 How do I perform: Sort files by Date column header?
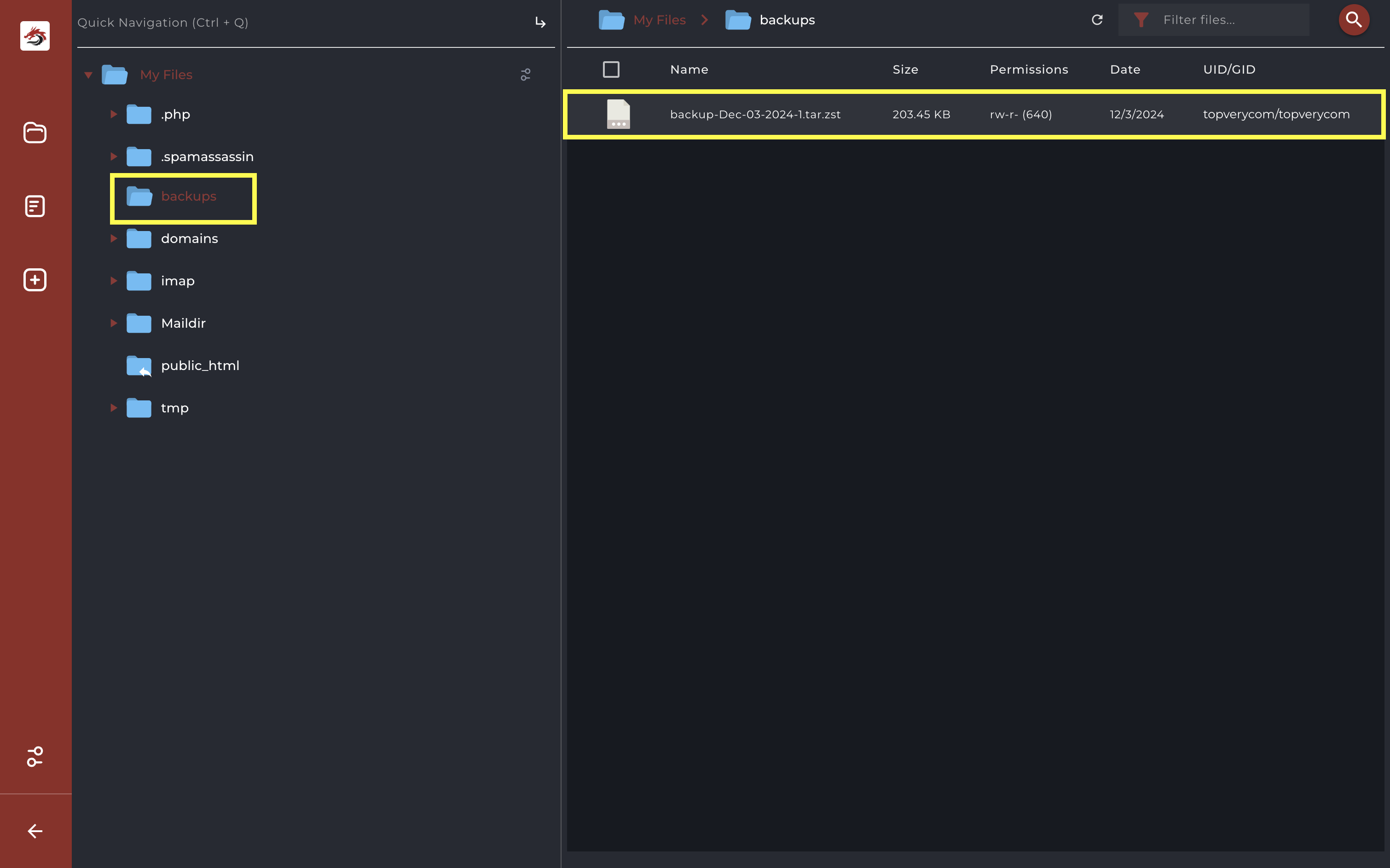pyautogui.click(x=1125, y=69)
